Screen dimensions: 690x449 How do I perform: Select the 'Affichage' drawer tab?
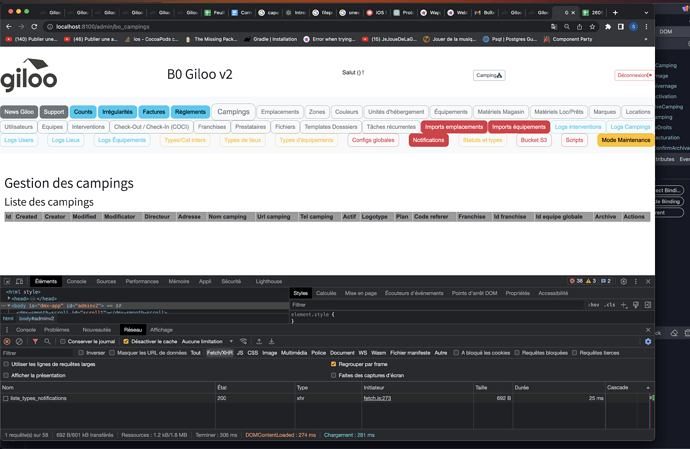pyautogui.click(x=161, y=330)
